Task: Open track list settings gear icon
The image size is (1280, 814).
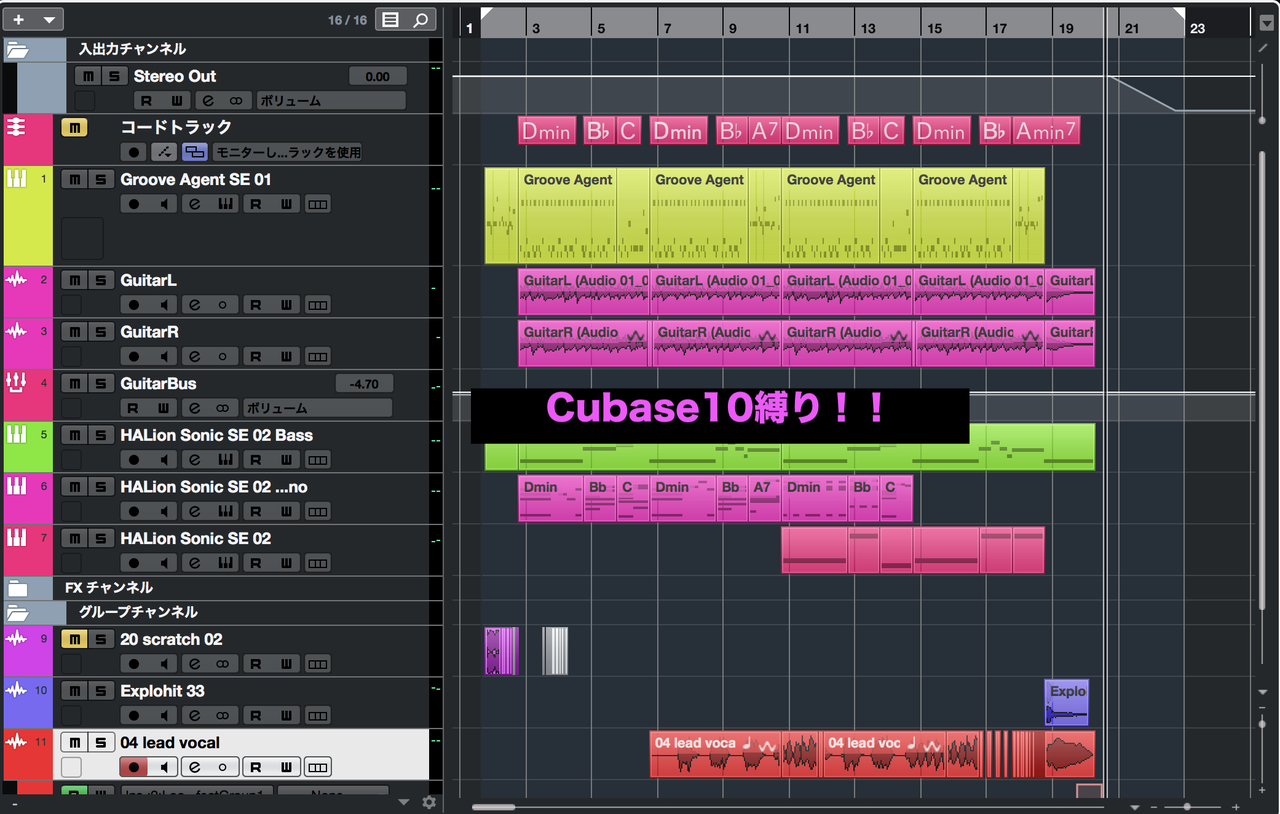Action: point(429,802)
